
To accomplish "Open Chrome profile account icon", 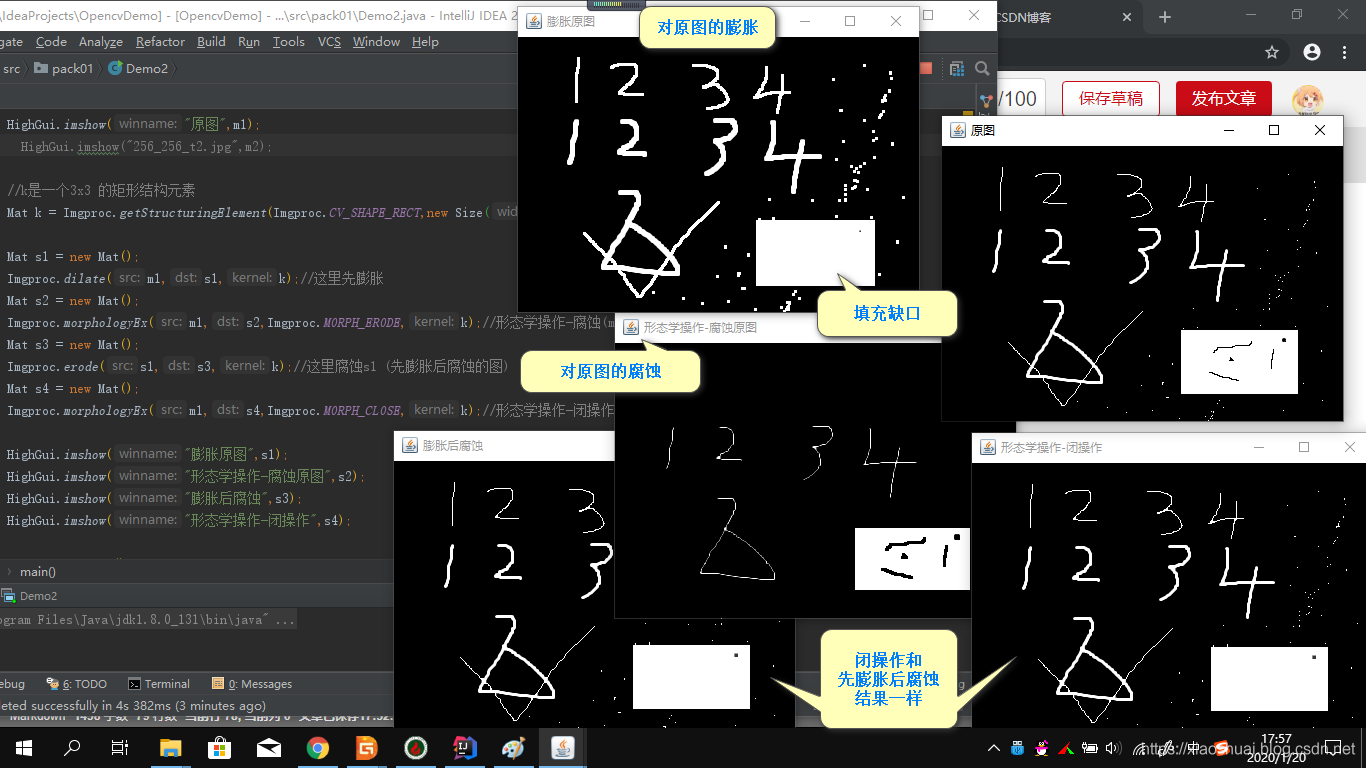I will pos(1312,52).
